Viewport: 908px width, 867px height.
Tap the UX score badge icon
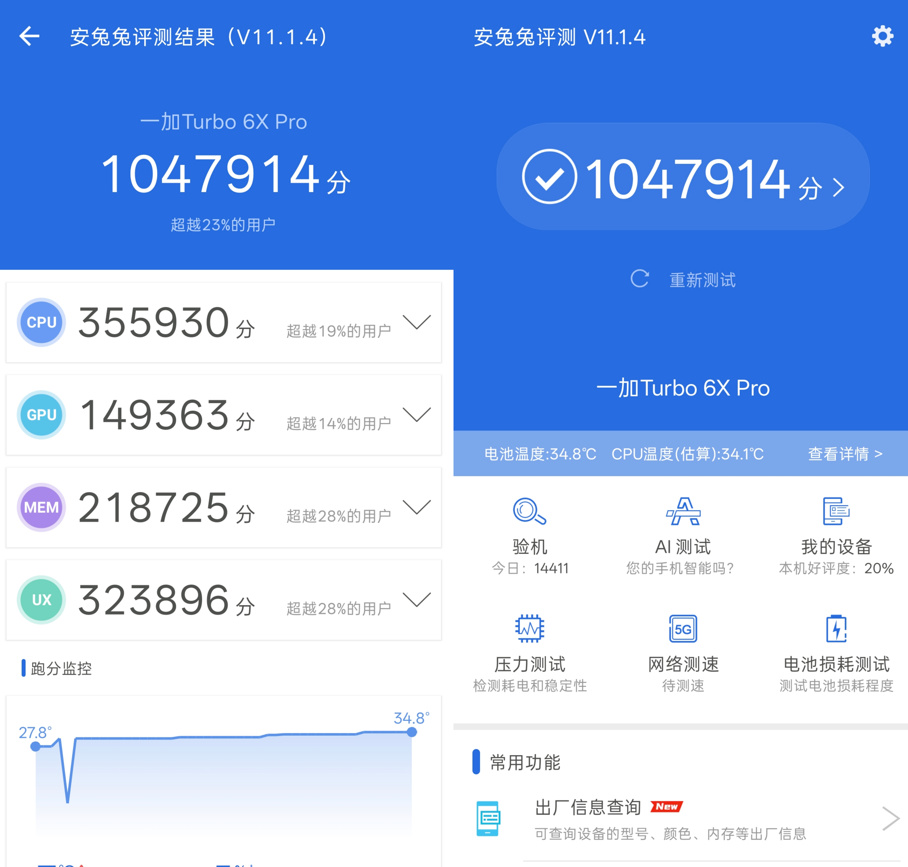(x=41, y=599)
